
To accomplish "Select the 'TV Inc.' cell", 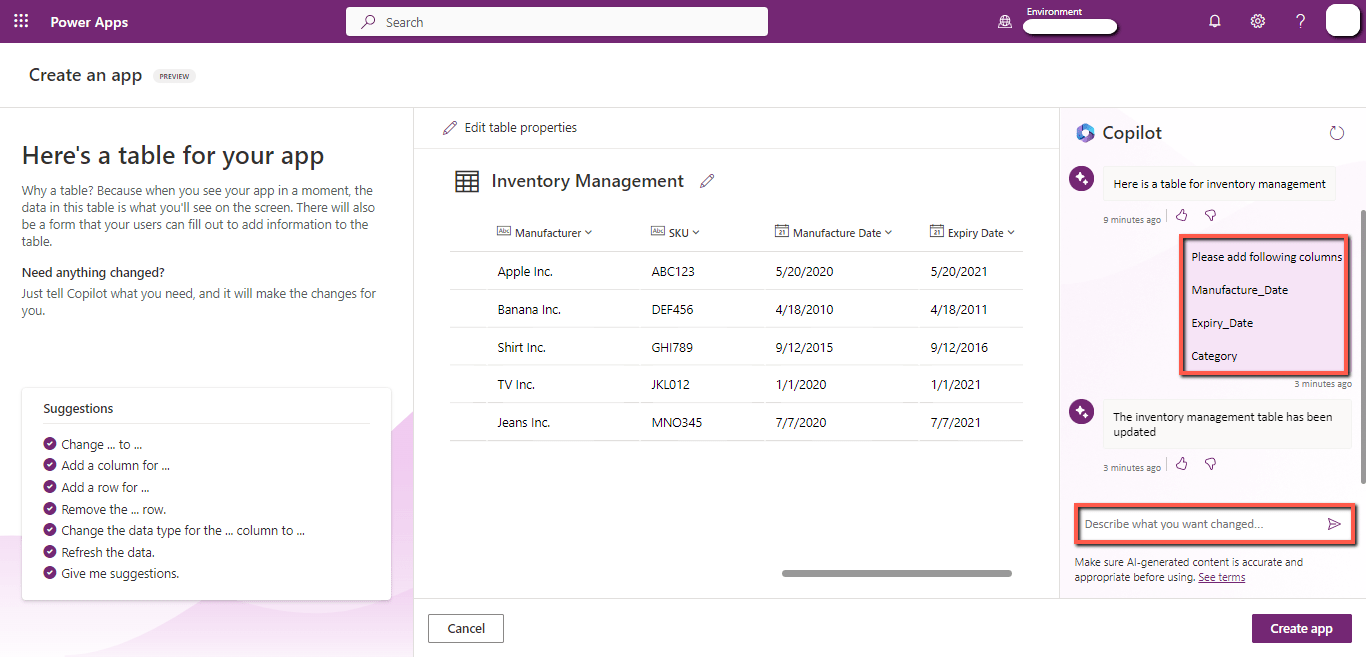I will tap(516, 384).
